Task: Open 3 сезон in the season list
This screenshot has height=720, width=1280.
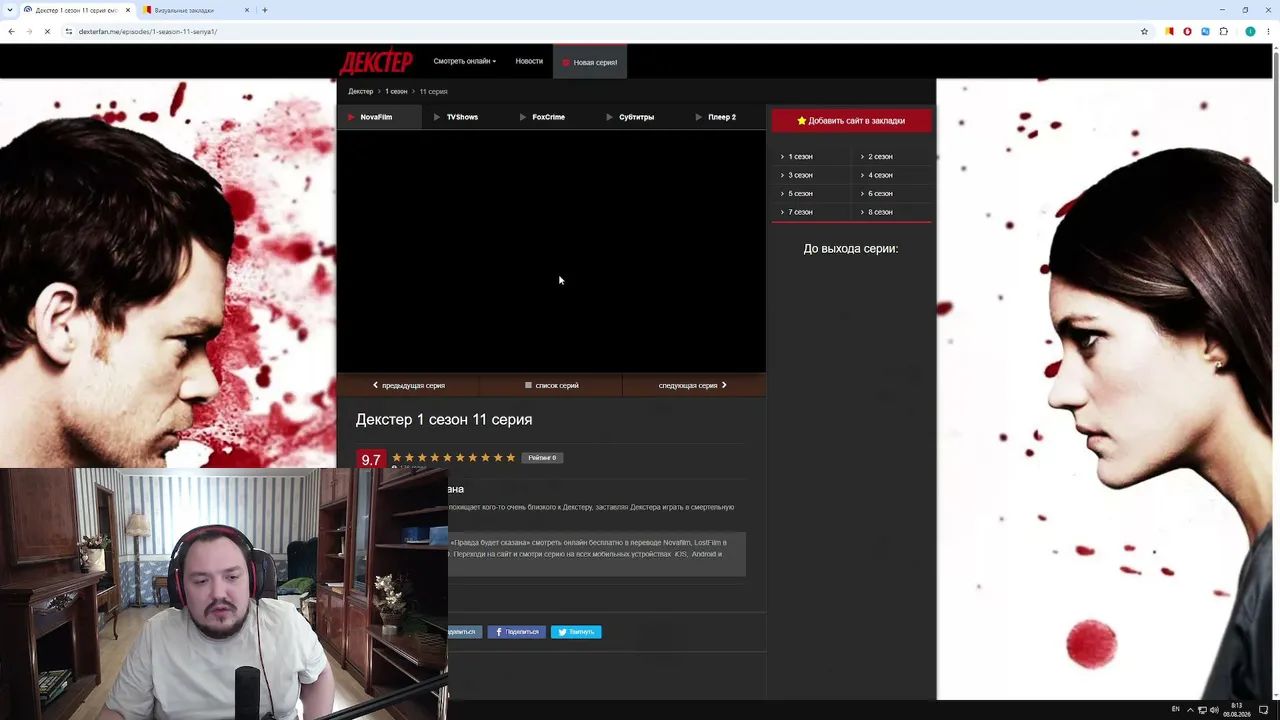Action: click(x=798, y=175)
